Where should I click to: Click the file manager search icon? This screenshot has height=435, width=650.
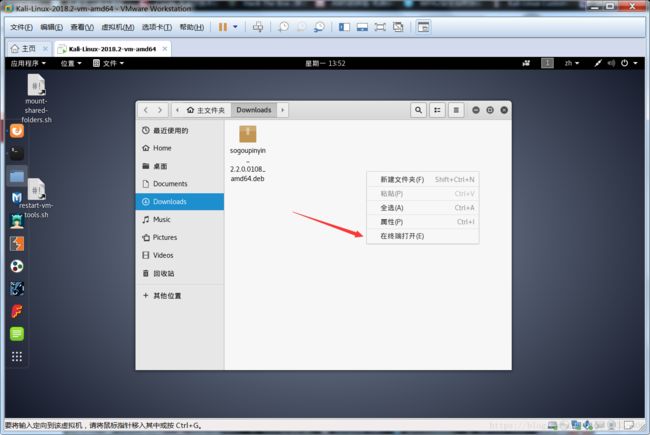click(x=418, y=110)
